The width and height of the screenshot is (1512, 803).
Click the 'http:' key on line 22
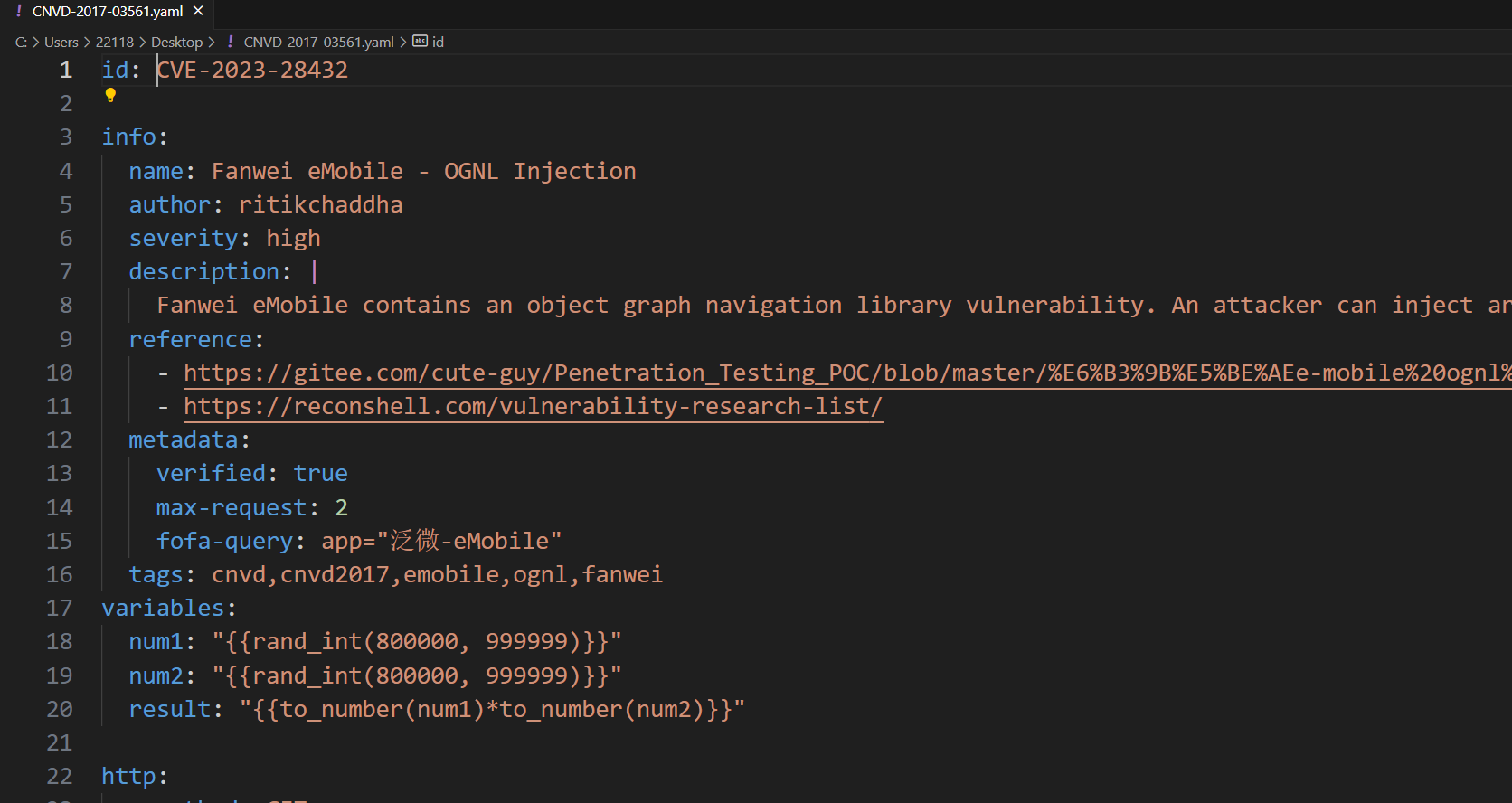pos(135,776)
